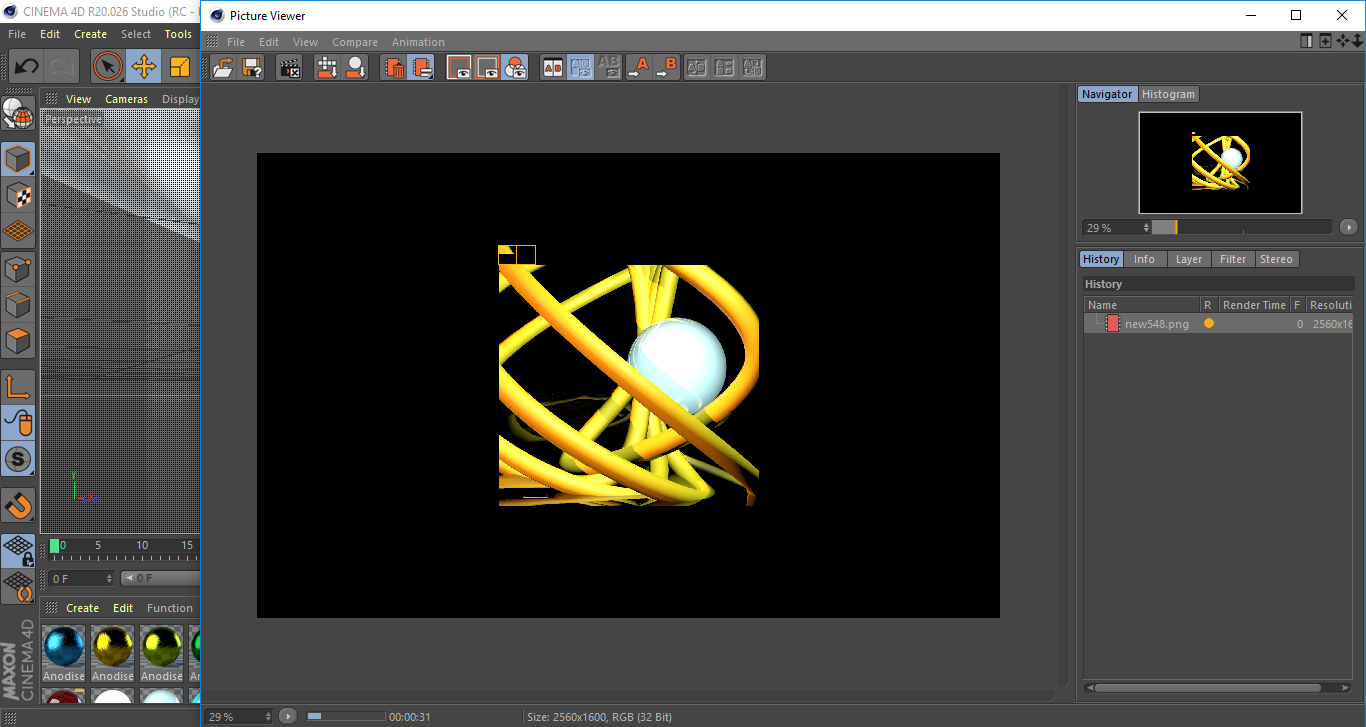Click the Workplane orange grid icon
This screenshot has height=727, width=1366.
pos(18,231)
